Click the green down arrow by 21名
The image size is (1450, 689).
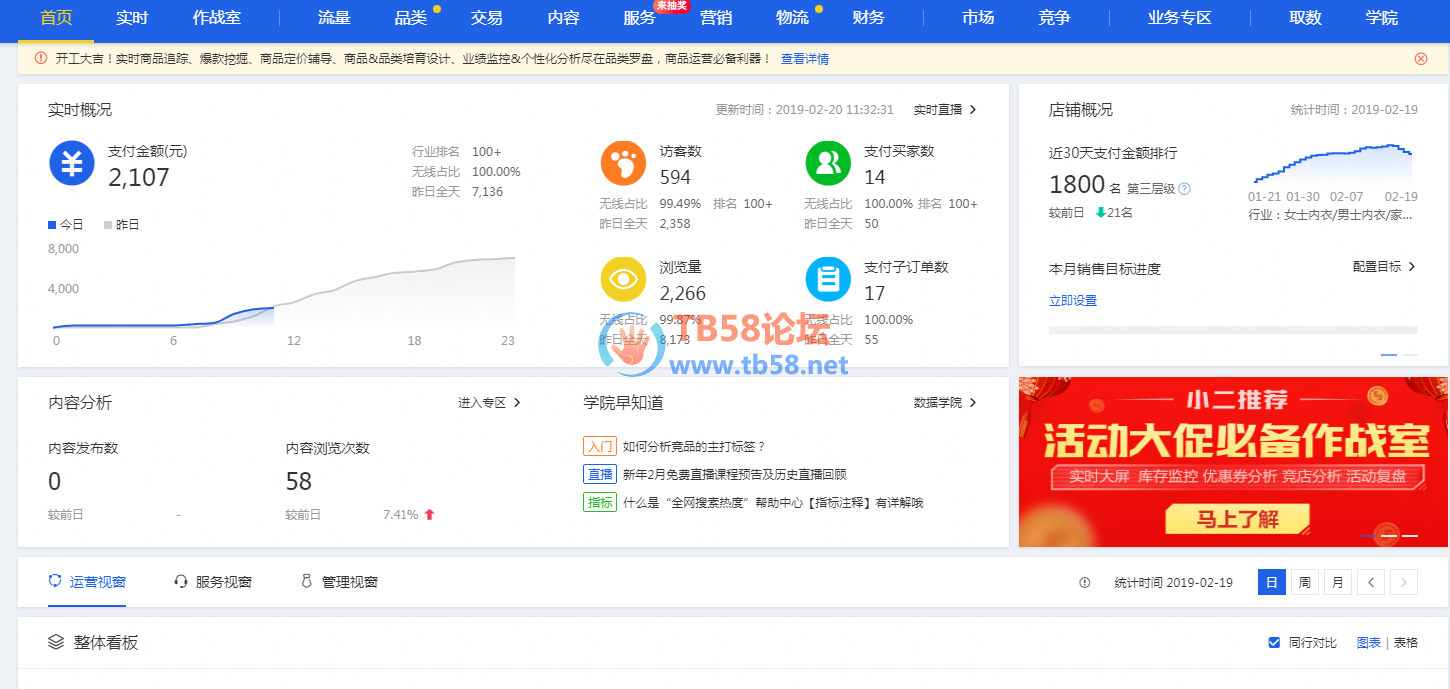1100,212
